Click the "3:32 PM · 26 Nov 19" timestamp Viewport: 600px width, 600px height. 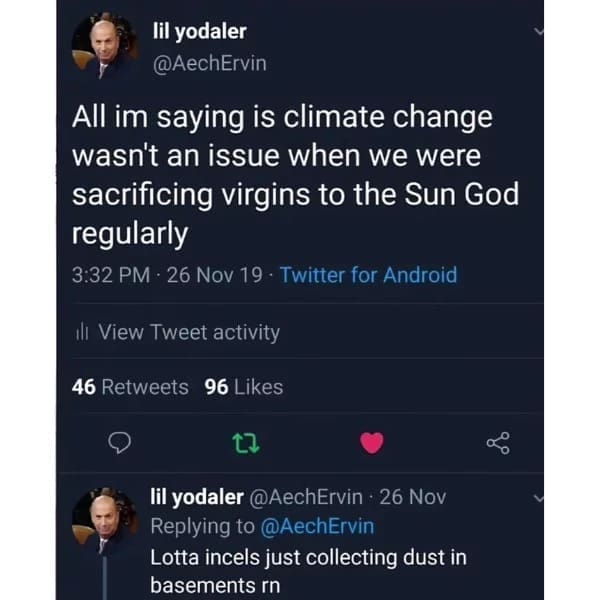(x=168, y=275)
